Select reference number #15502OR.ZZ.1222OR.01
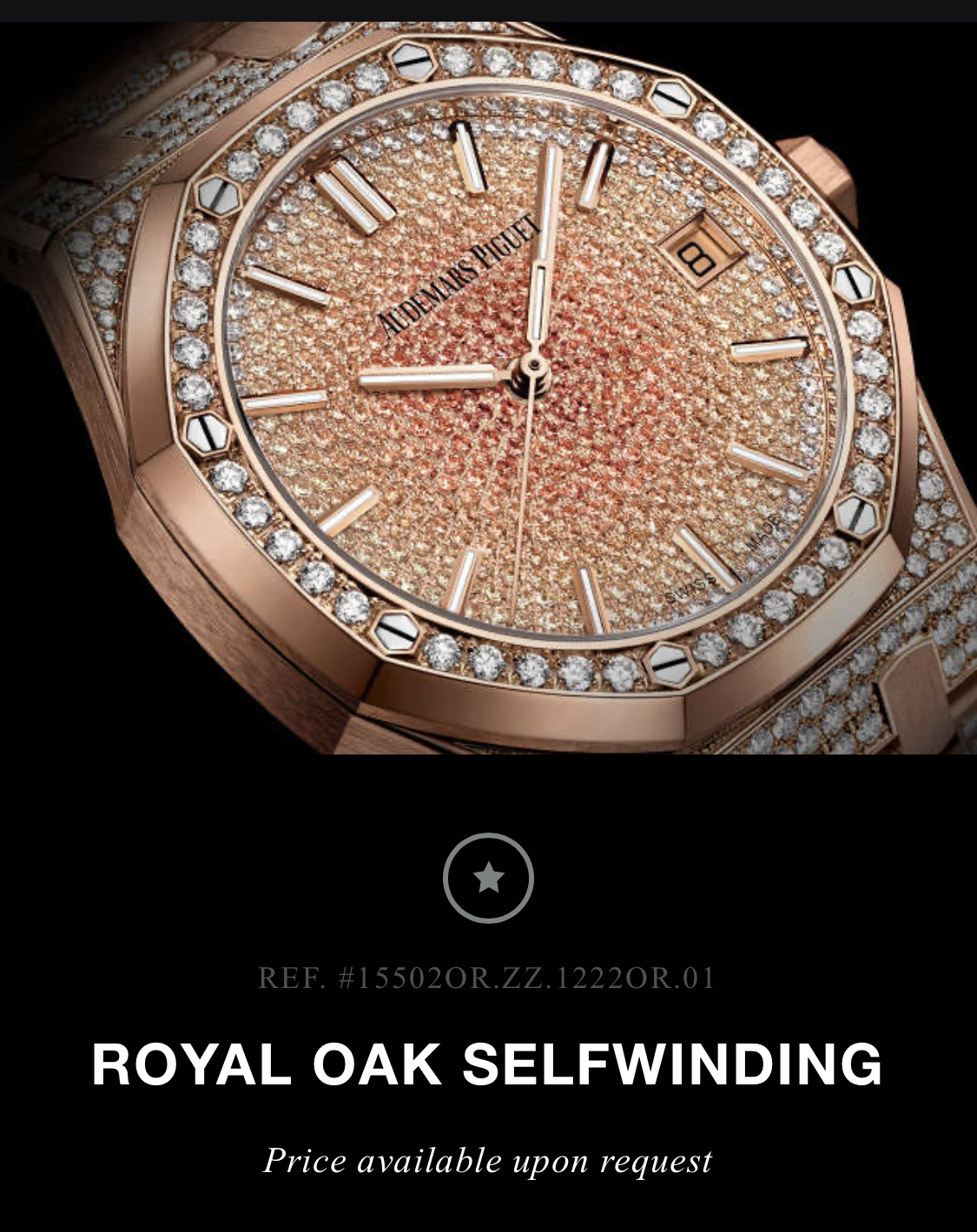The height and width of the screenshot is (1232, 977). pos(487,978)
